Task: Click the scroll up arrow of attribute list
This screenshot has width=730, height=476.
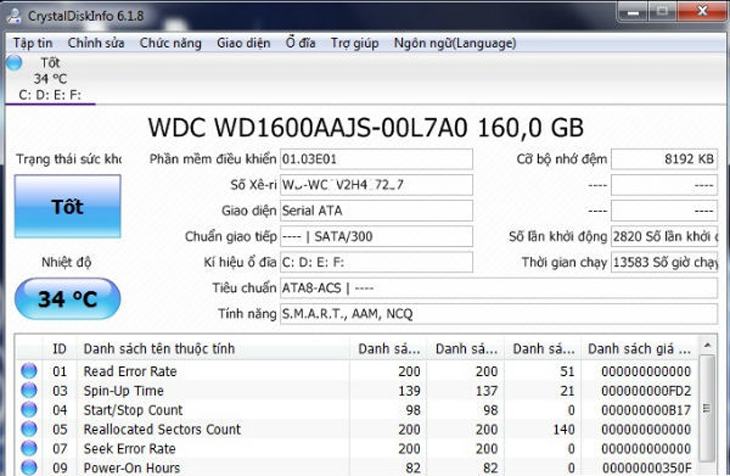Action: [707, 346]
